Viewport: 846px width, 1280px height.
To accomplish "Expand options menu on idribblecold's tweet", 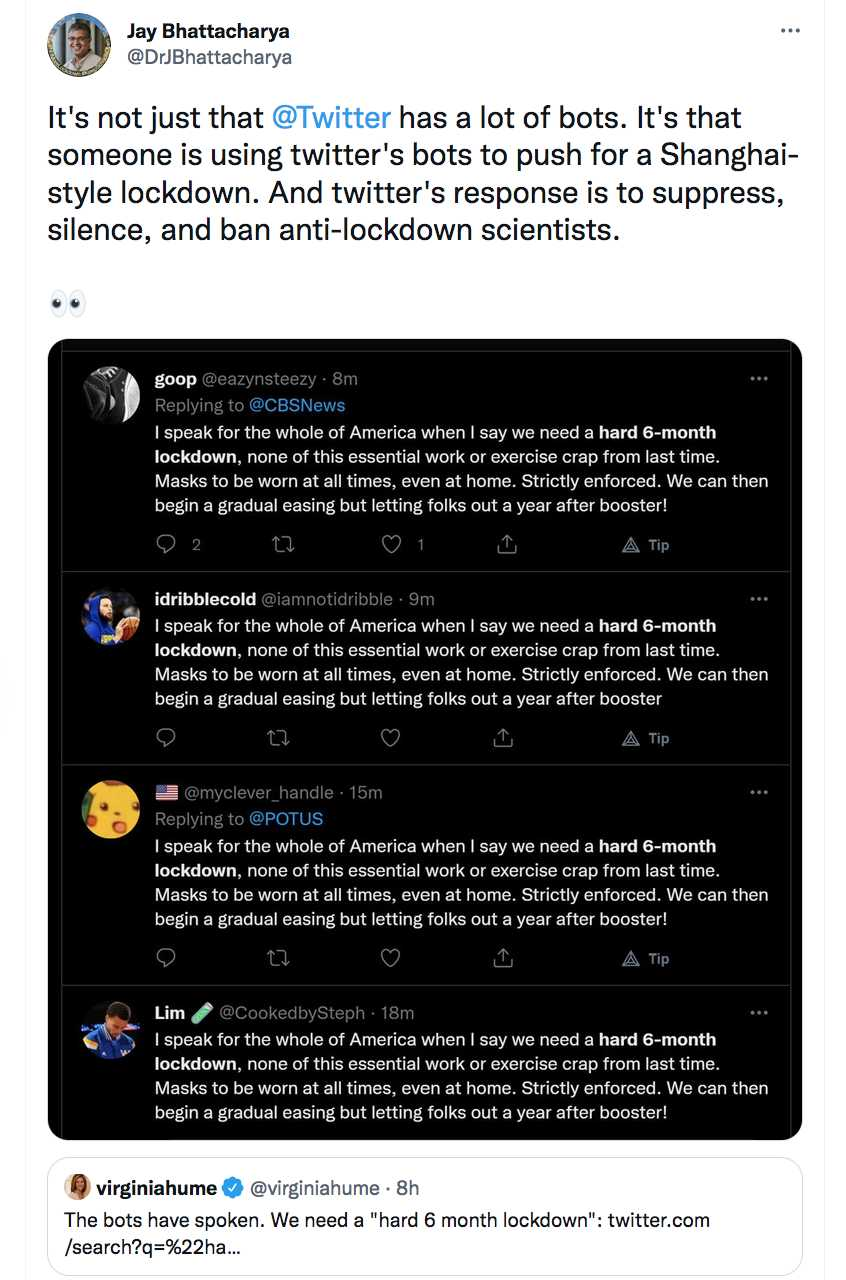I will (x=759, y=599).
